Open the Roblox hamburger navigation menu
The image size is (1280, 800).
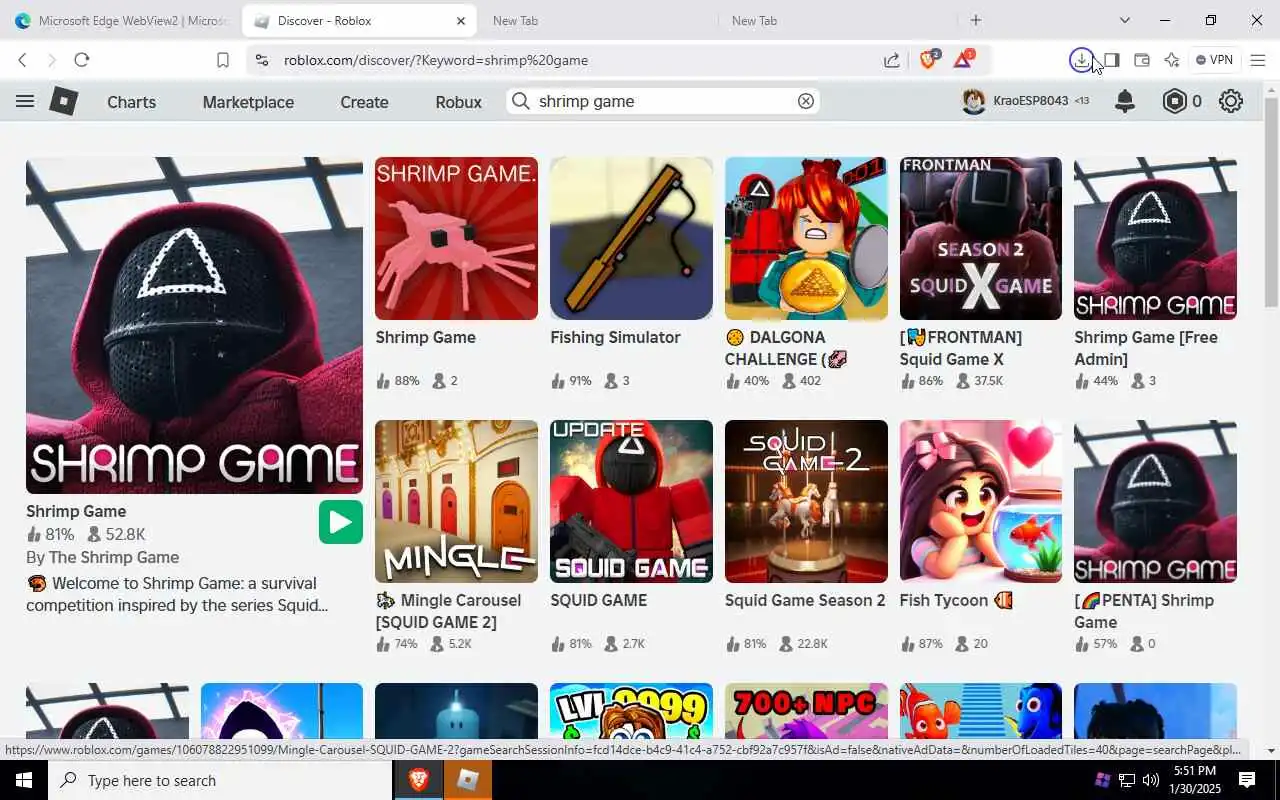pos(25,101)
